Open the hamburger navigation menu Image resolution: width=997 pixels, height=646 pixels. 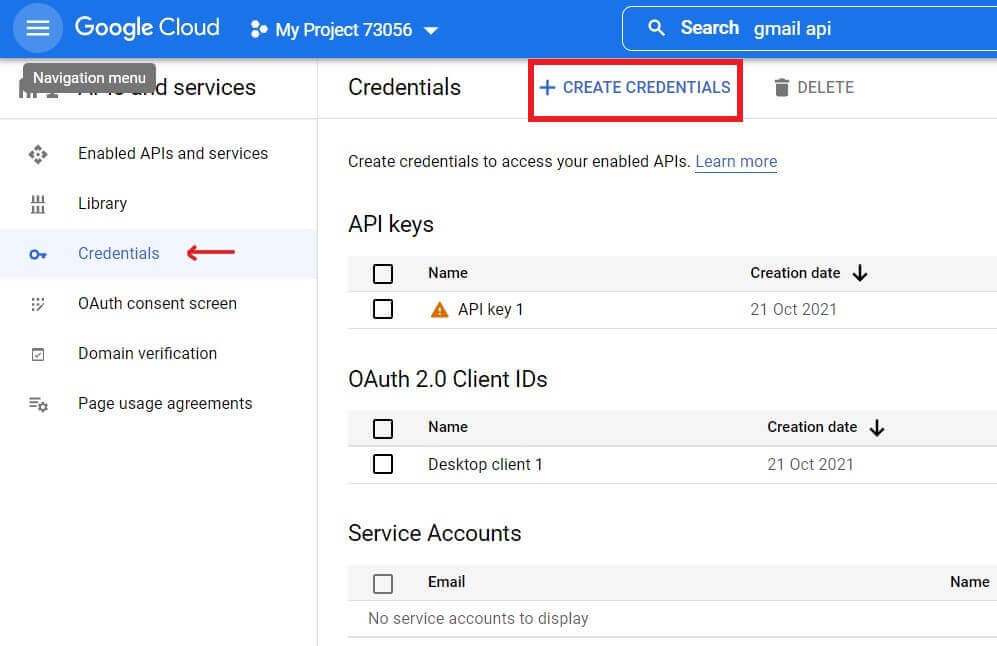click(x=38, y=28)
